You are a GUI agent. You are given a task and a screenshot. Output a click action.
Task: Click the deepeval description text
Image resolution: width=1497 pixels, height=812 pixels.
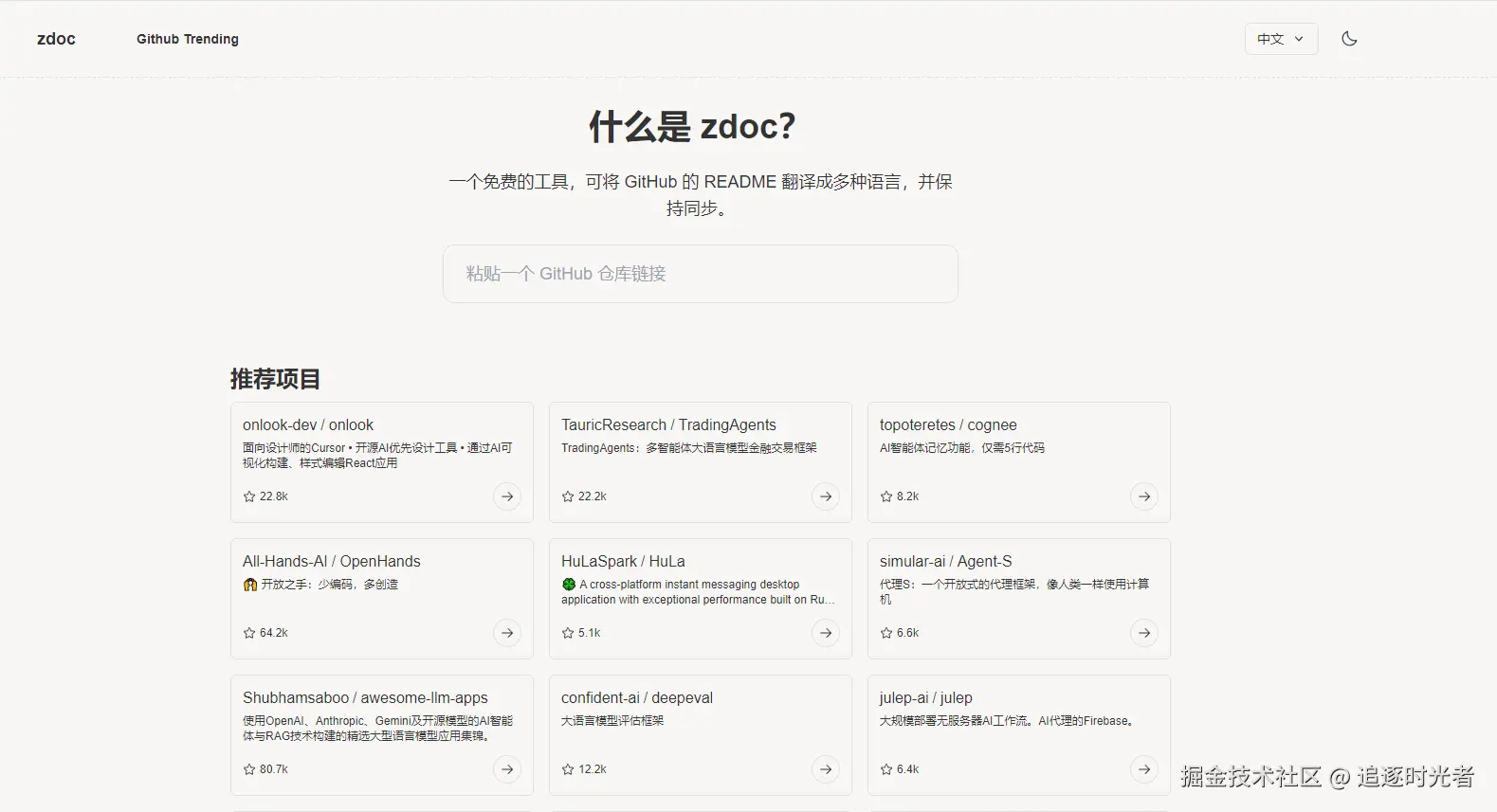pos(612,721)
